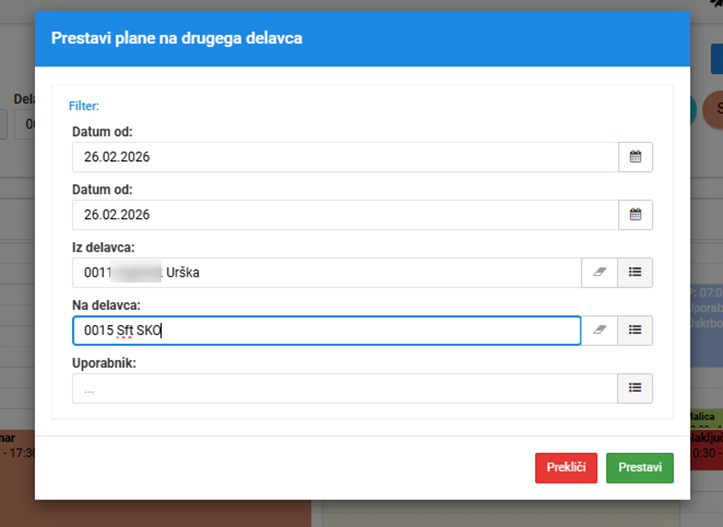Open calendar picker for second Datum od

pos(635,214)
